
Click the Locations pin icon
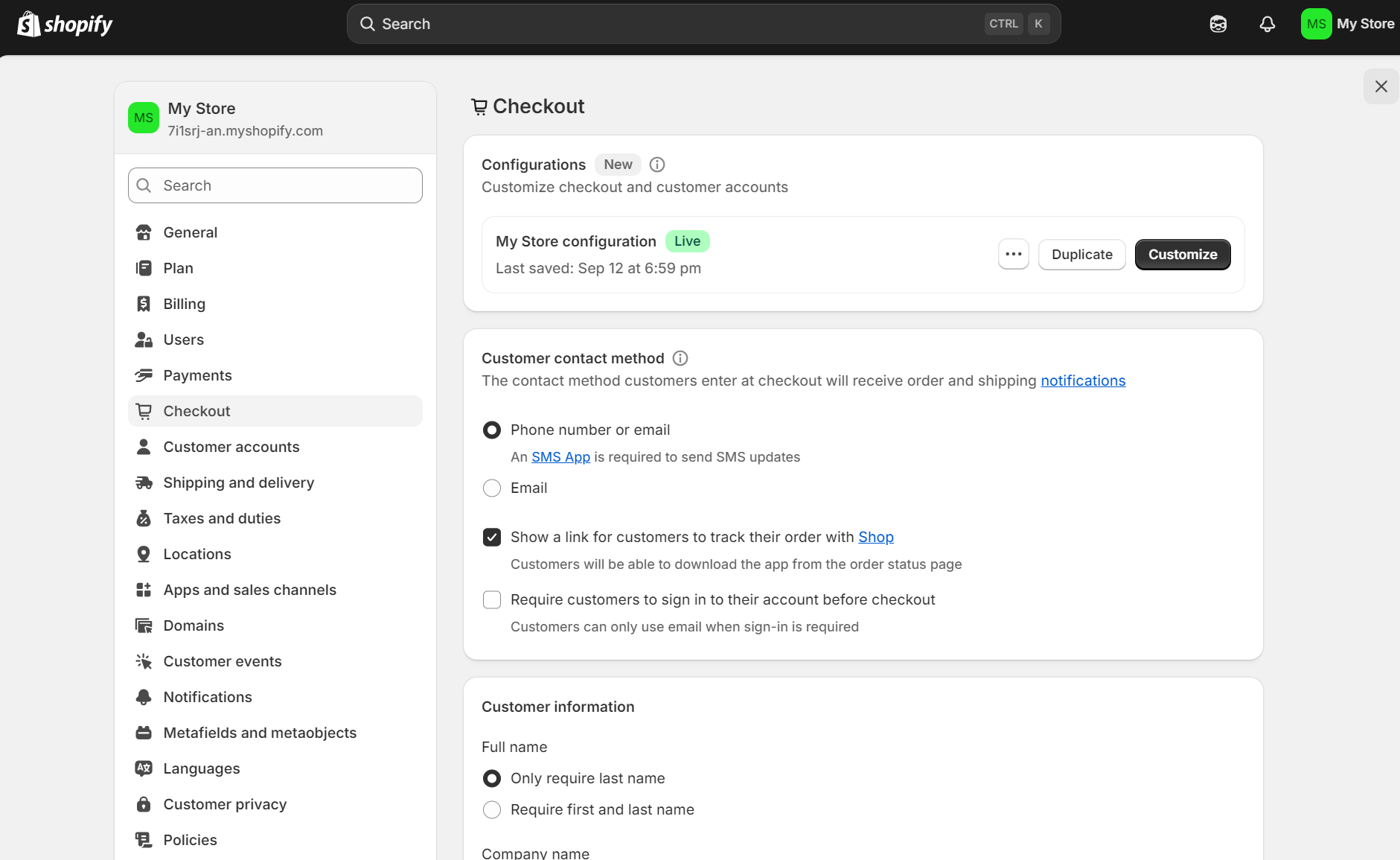[144, 554]
